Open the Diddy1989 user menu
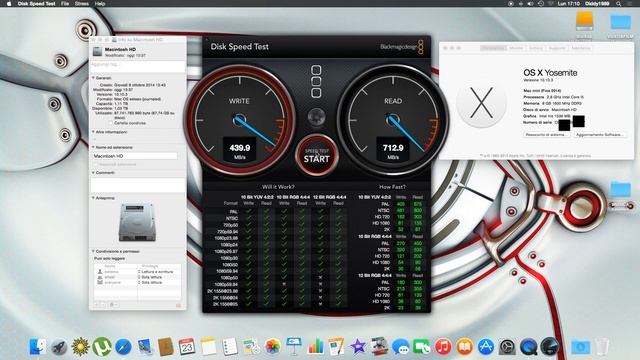Viewport: 640px width, 360px height. [x=597, y=4]
